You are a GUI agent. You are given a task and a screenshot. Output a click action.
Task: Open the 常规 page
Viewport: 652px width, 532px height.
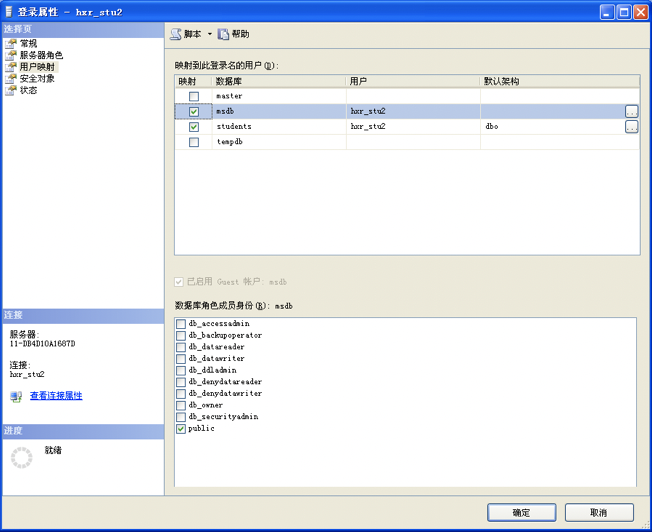point(28,43)
